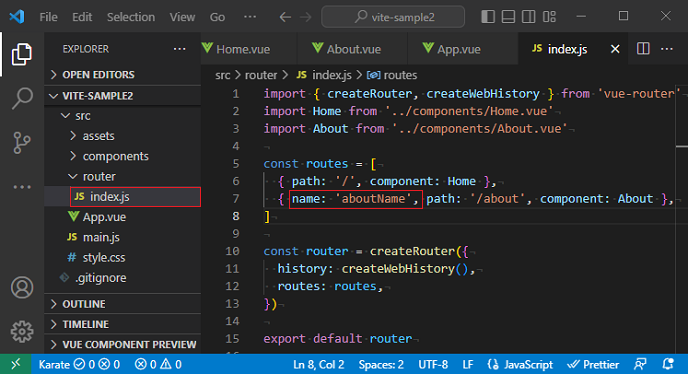Collapse the src folder
The width and height of the screenshot is (688, 374).
123,116
